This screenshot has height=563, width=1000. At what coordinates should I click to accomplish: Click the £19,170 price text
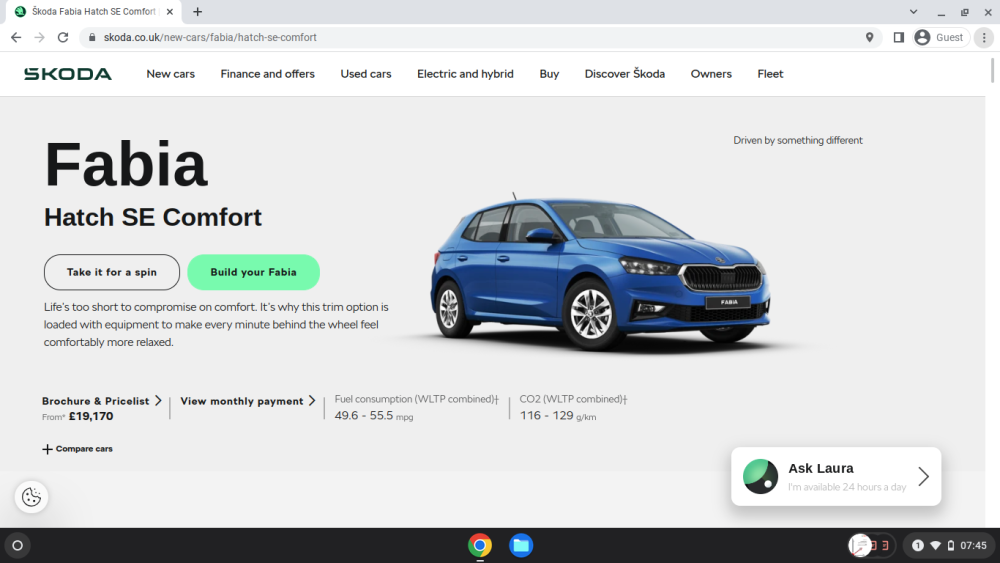pos(91,416)
